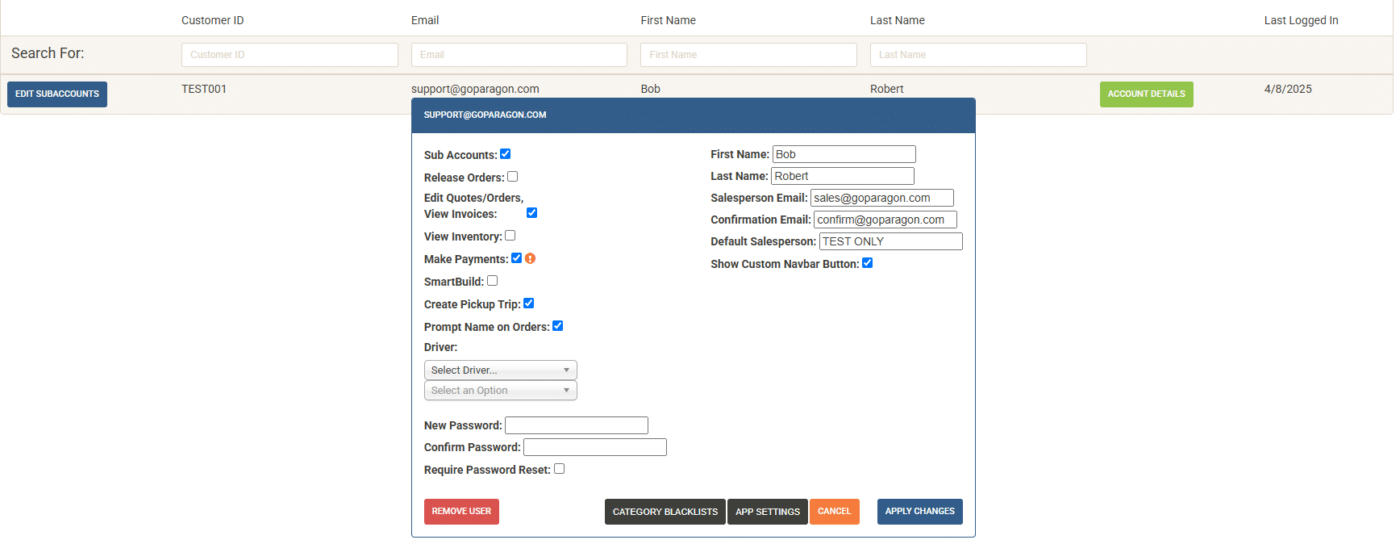This screenshot has width=1400, height=544.
Task: Click the Apply Changes button
Action: click(x=920, y=511)
